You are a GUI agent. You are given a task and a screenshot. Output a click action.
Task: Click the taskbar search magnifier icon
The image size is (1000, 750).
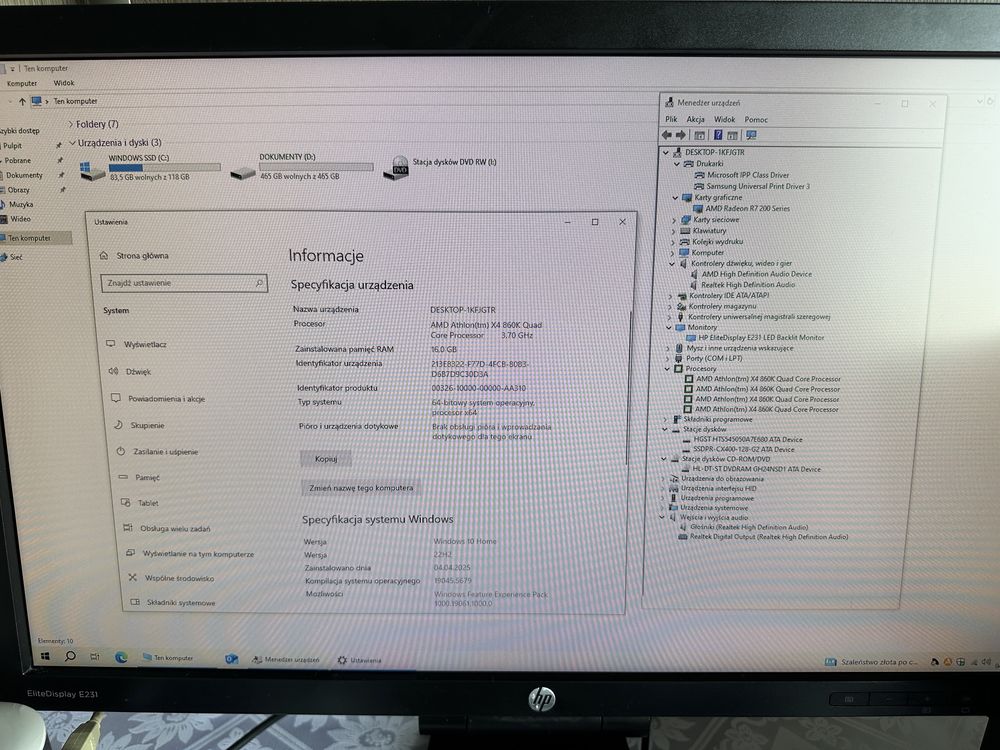[70, 656]
